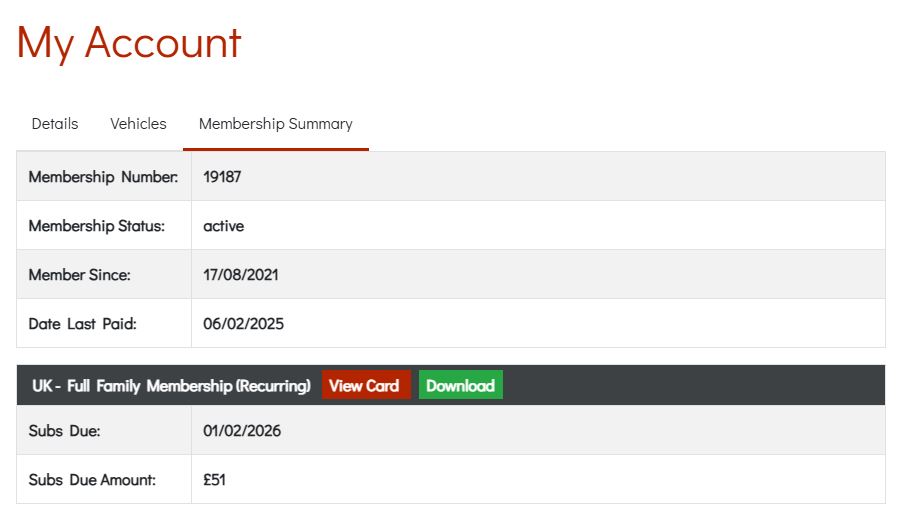Click the Member Since label
Screen dimensions: 900x517
click(x=80, y=275)
